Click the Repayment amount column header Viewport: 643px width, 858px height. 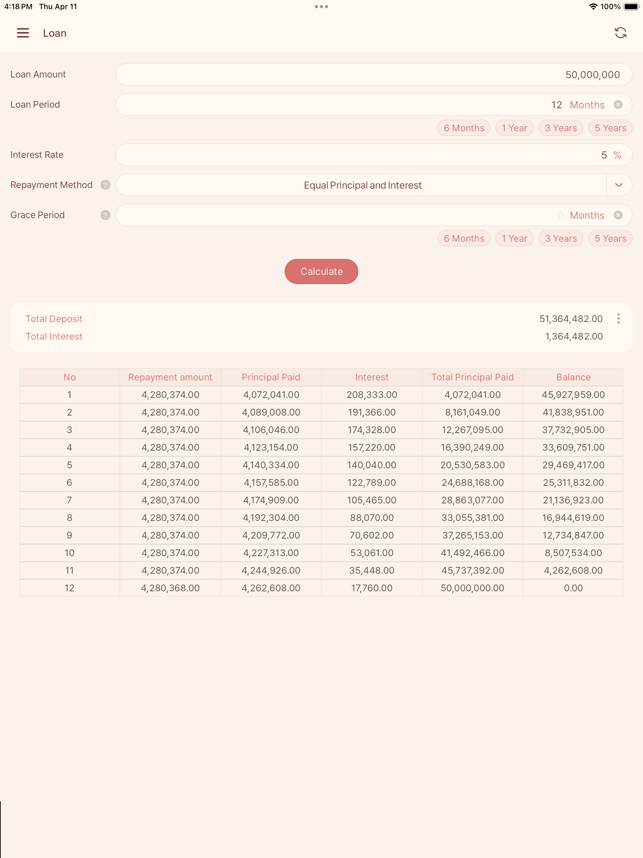coord(170,377)
